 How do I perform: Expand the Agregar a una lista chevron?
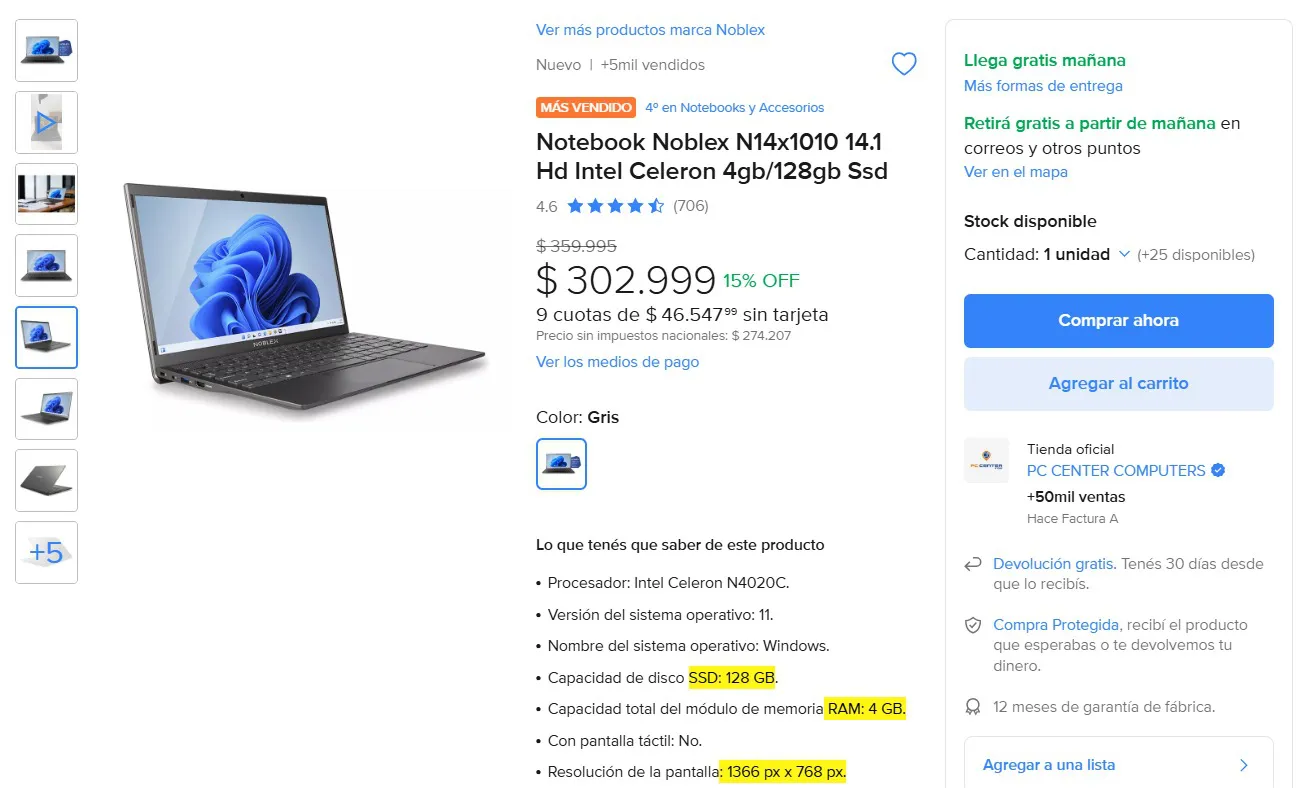[1244, 765]
